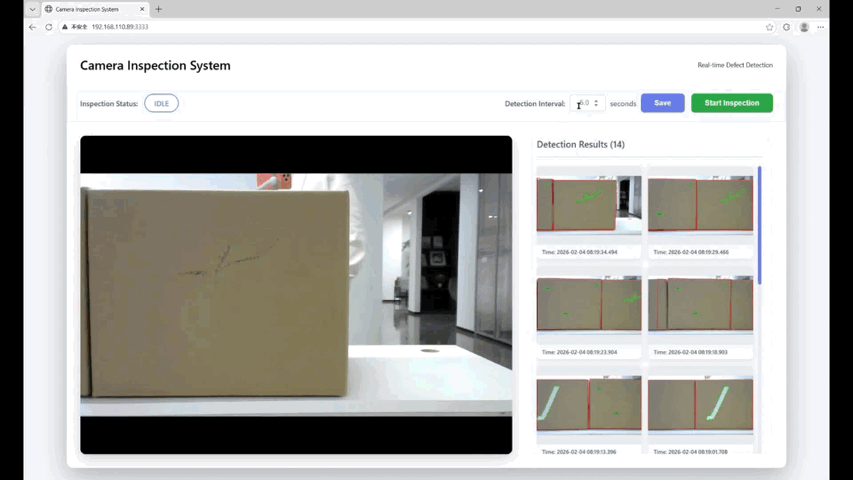Image resolution: width=853 pixels, height=480 pixels.
Task: Click the Camera Inspection System title
Action: [x=155, y=65]
